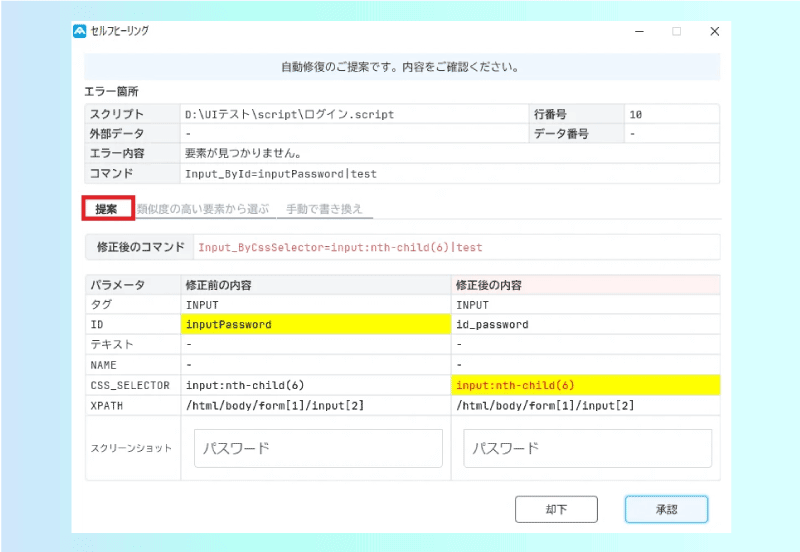Screen dimensions: 800x552
Task: Click the id_password cell
Action: (x=586, y=324)
